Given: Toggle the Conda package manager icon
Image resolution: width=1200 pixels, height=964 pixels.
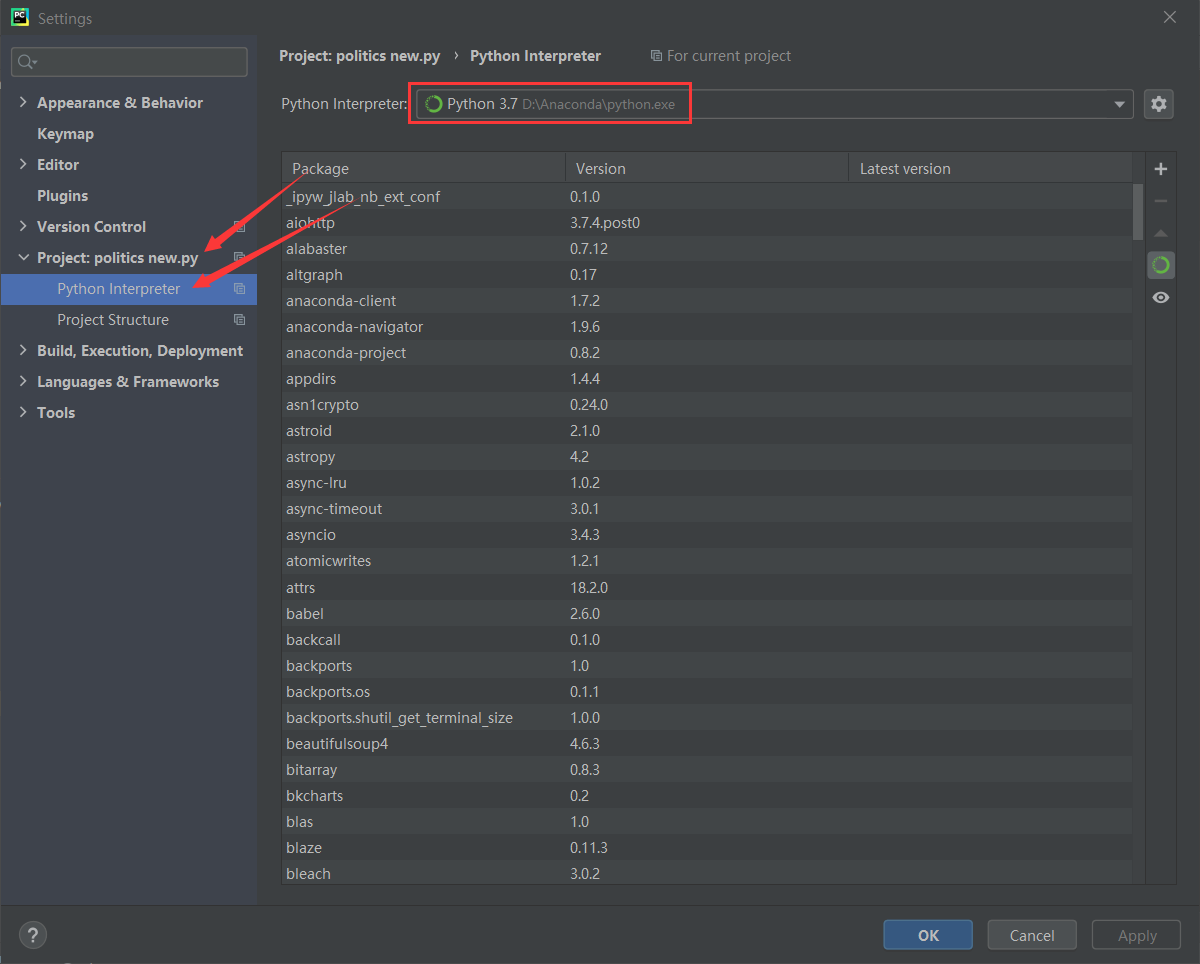Looking at the screenshot, I should [1161, 265].
